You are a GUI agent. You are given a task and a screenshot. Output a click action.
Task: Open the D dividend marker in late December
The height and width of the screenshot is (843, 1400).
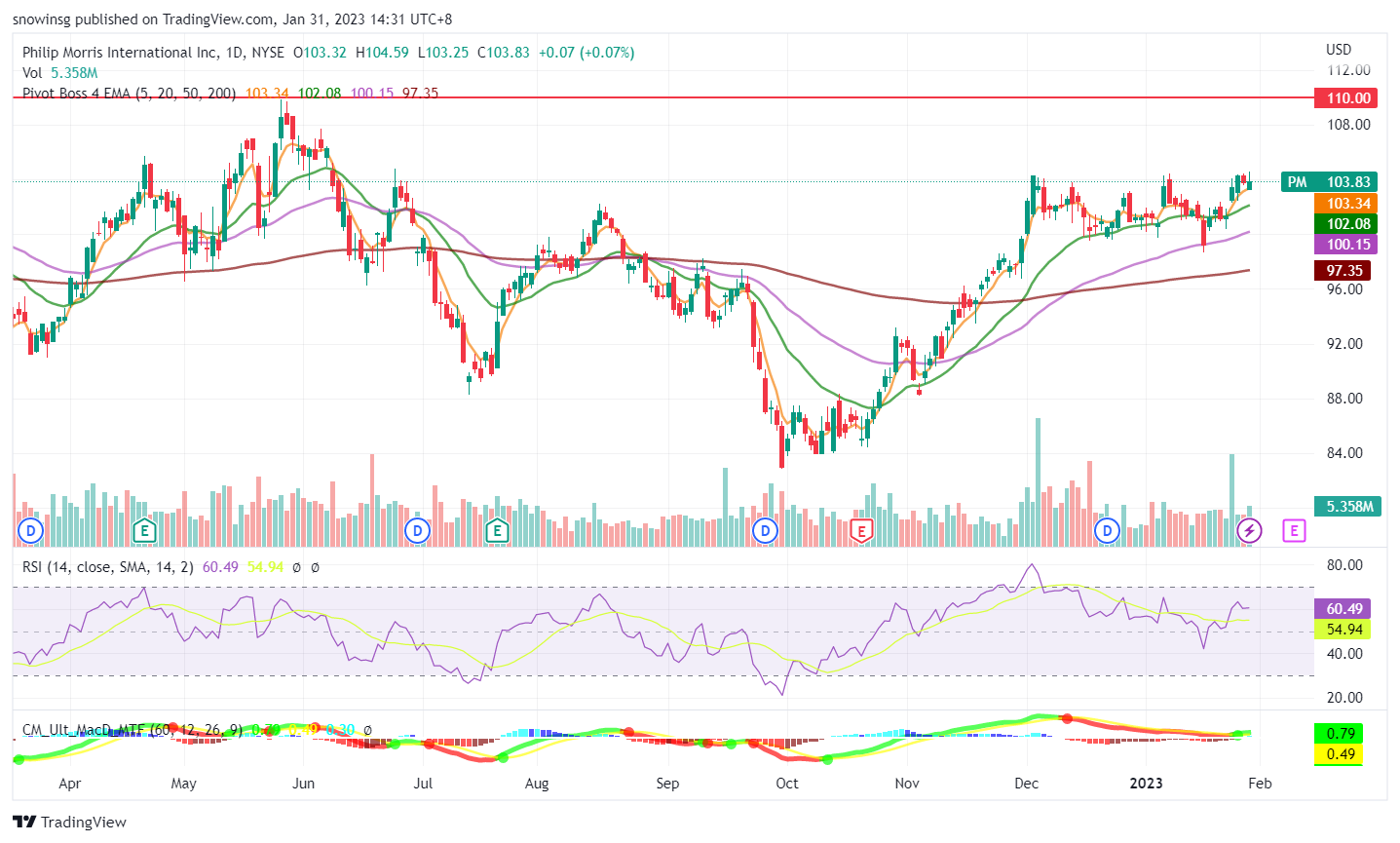1107,531
